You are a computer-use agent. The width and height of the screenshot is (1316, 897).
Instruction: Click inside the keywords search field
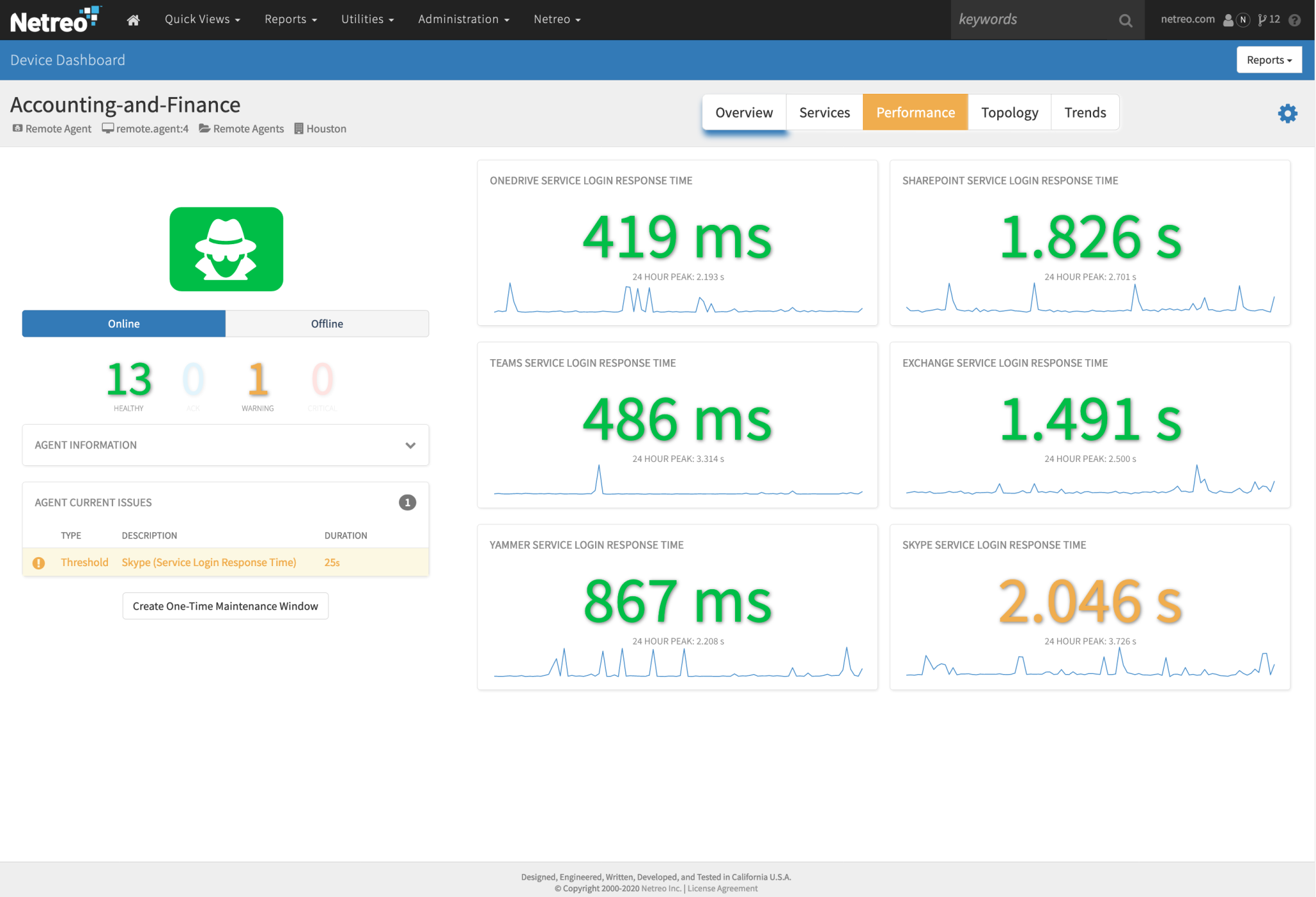click(x=1028, y=20)
